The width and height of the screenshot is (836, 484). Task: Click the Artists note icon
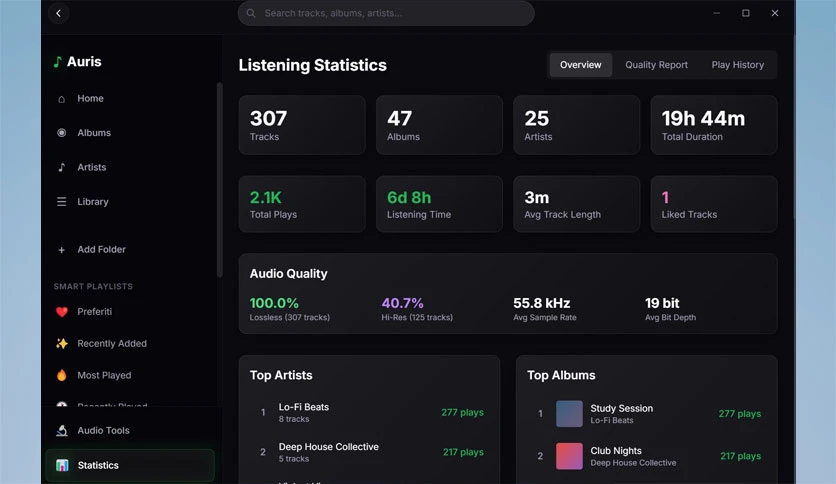tap(62, 167)
